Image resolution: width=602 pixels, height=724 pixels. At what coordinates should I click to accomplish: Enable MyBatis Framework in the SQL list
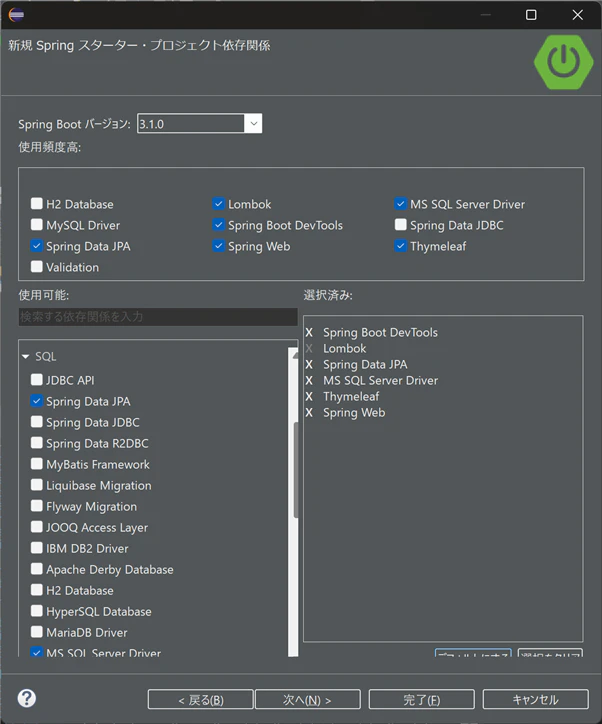tap(36, 464)
